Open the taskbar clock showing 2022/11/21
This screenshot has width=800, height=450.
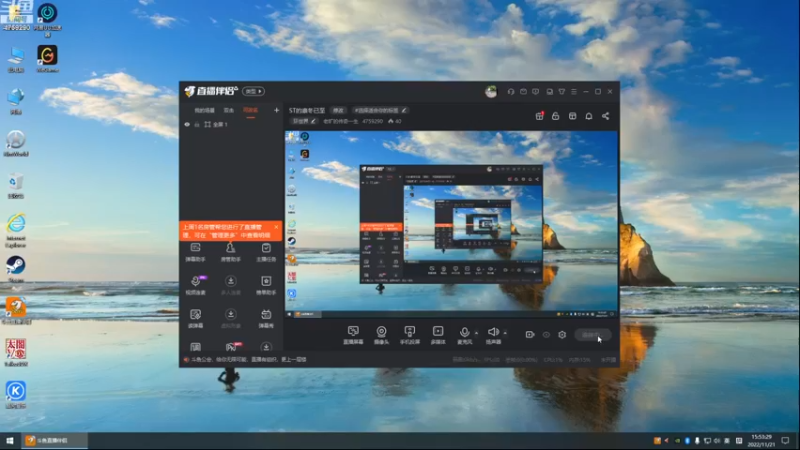tap(761, 440)
